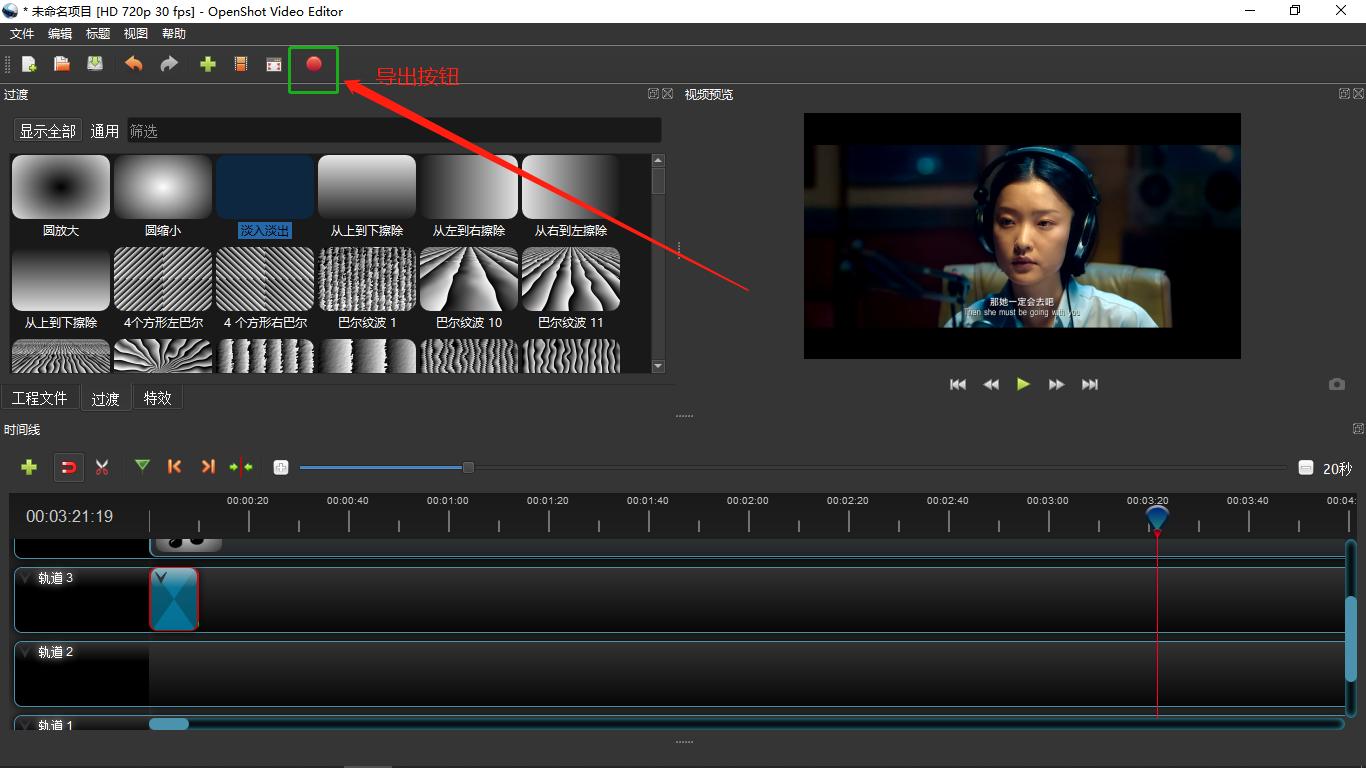Open the transition clip's menu arrow
The width and height of the screenshot is (1366, 768).
[161, 578]
